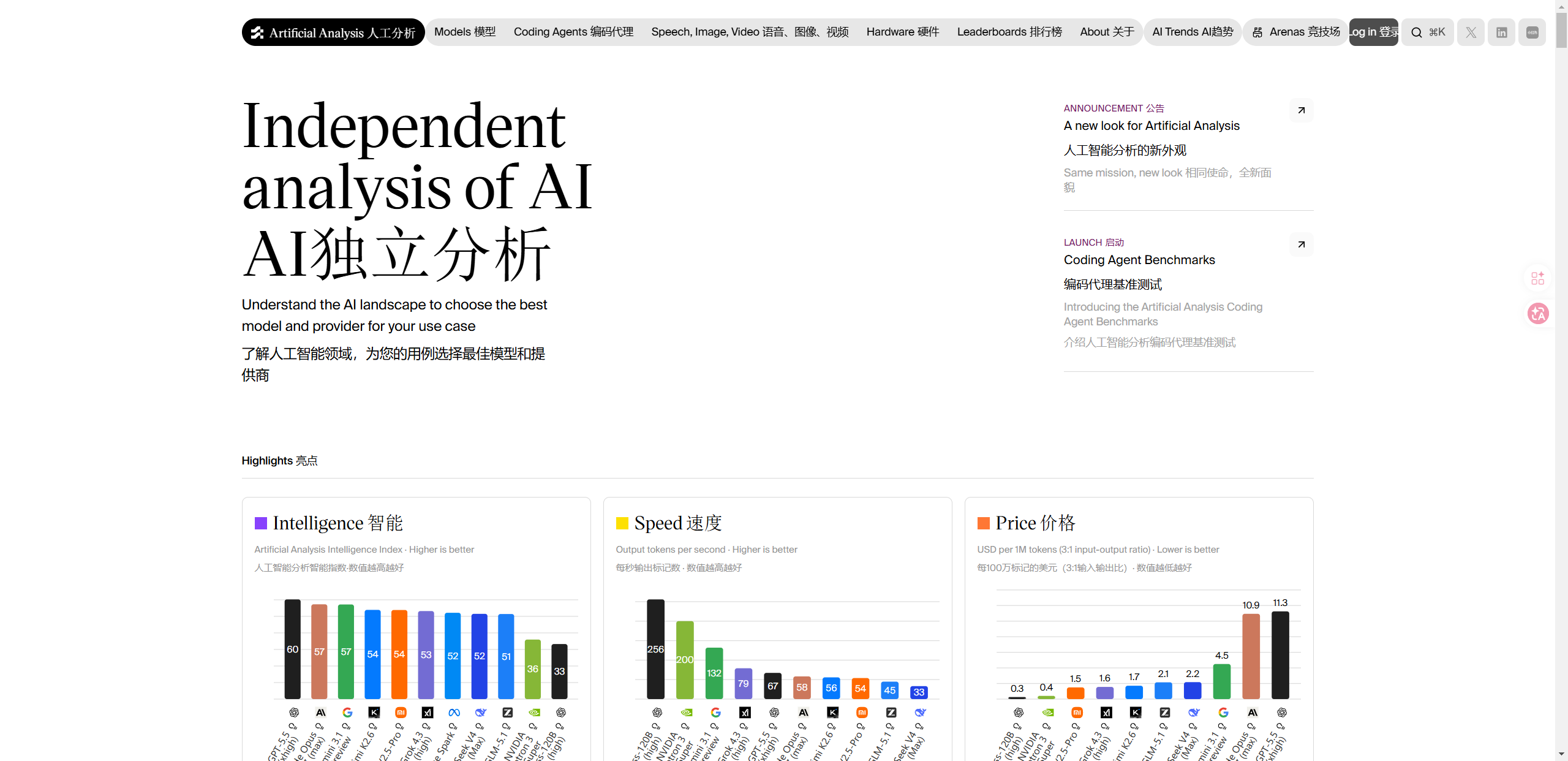Click the Meta logo in the Intelligence chart

click(454, 713)
